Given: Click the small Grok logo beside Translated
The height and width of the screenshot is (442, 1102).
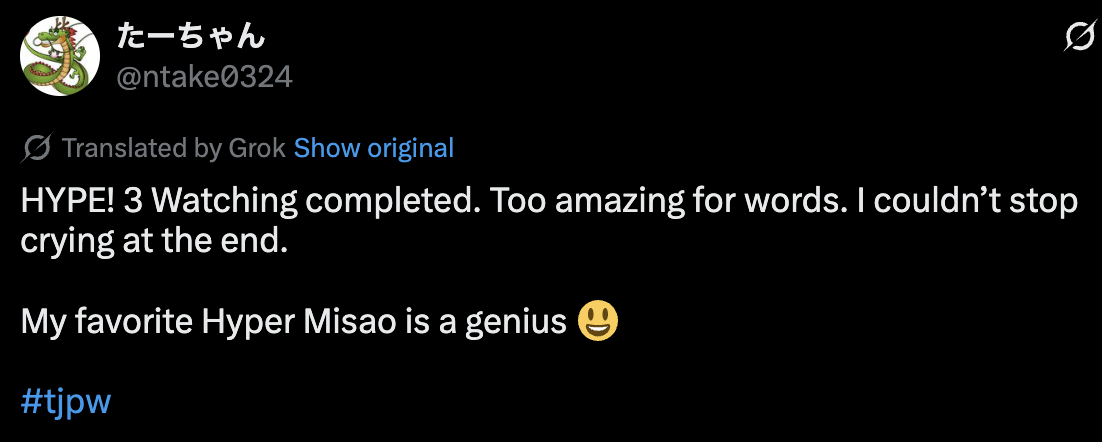Looking at the screenshot, I should pos(36,149).
